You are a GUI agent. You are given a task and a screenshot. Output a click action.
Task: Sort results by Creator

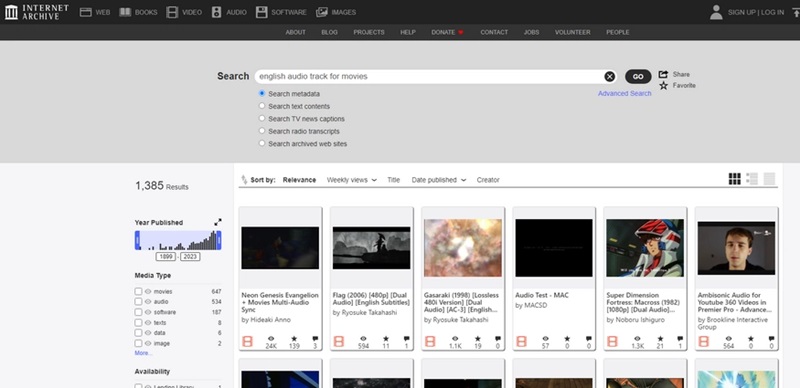coord(488,180)
